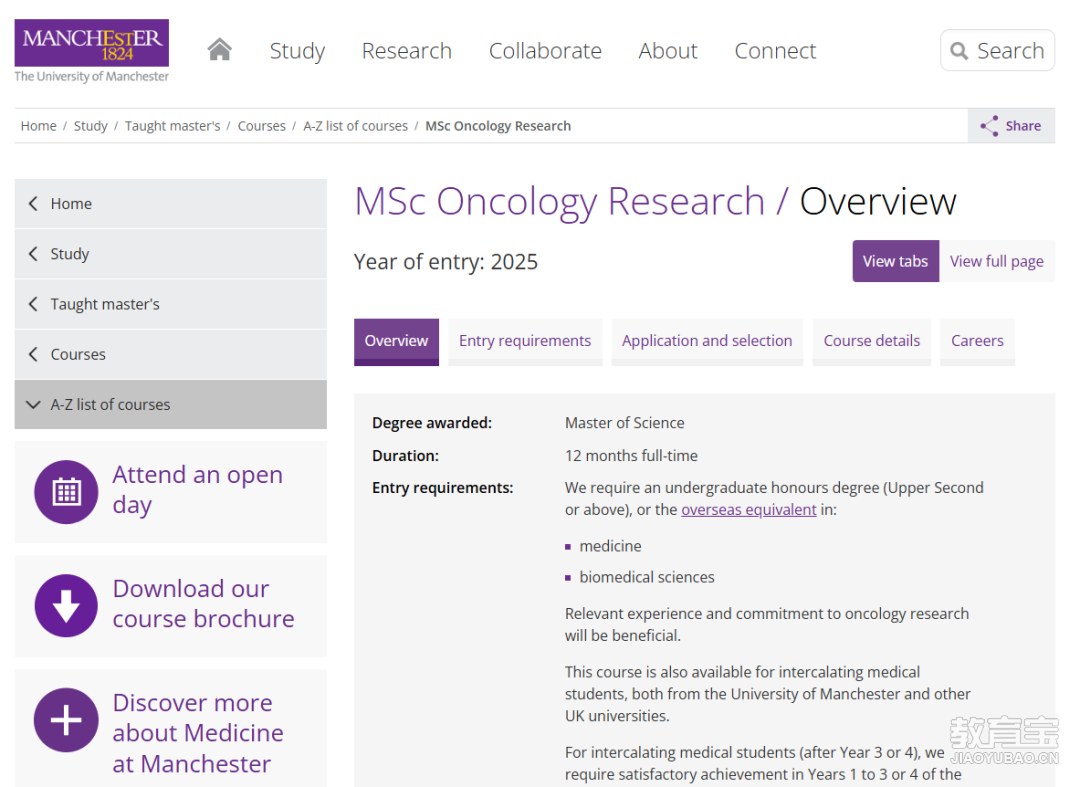
Task: Open the Collaborate top navigation menu
Action: point(545,51)
